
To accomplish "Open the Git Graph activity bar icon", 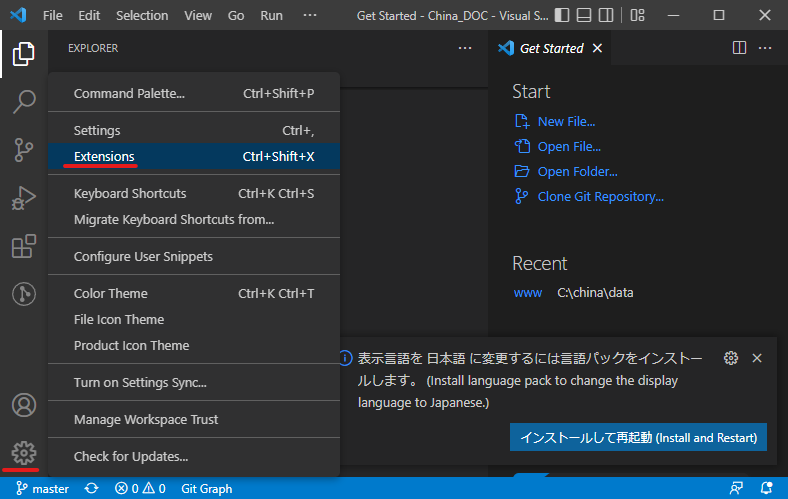I will pyautogui.click(x=24, y=294).
